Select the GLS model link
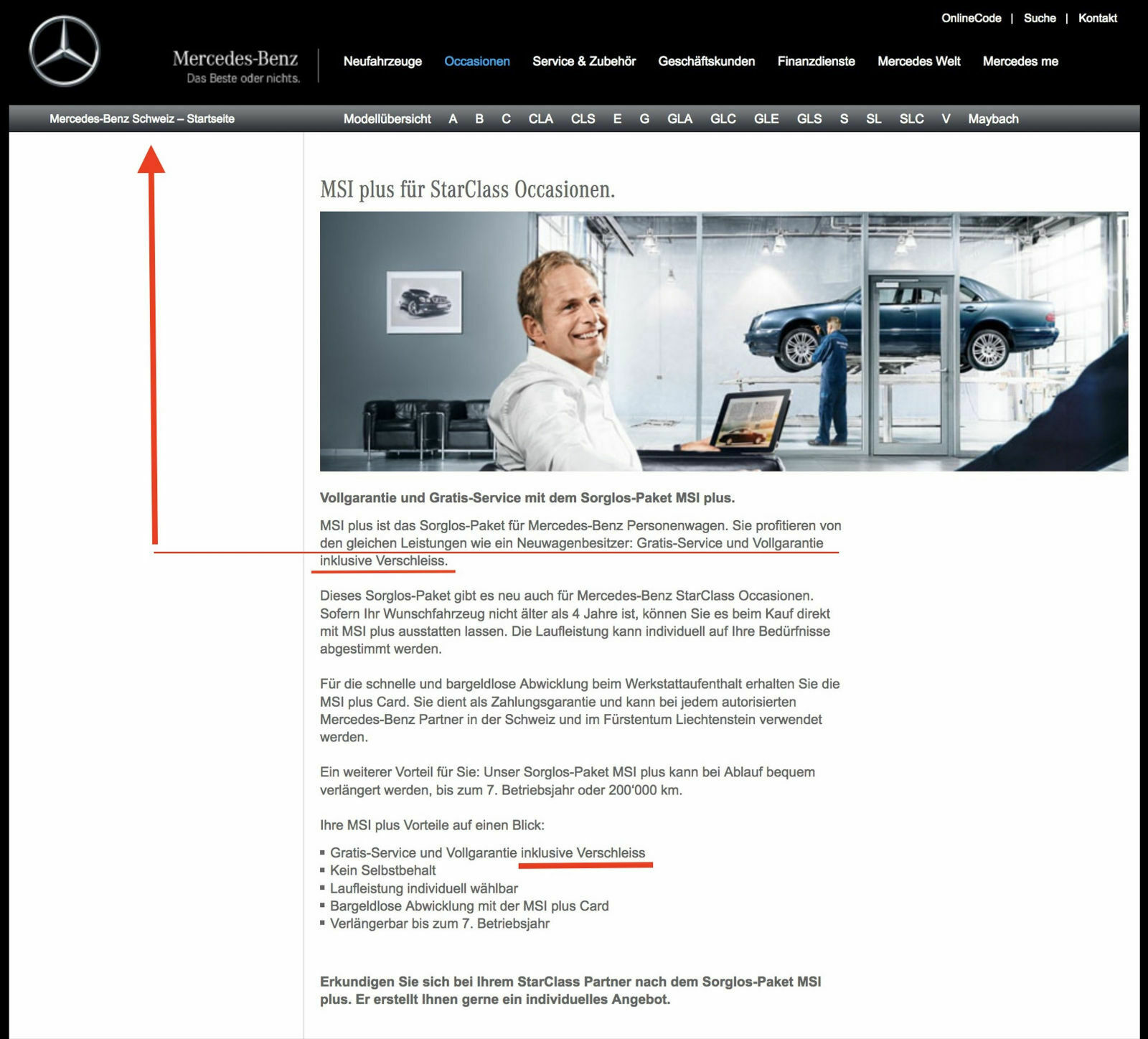Screen dimensions: 1148x1039 pos(809,119)
